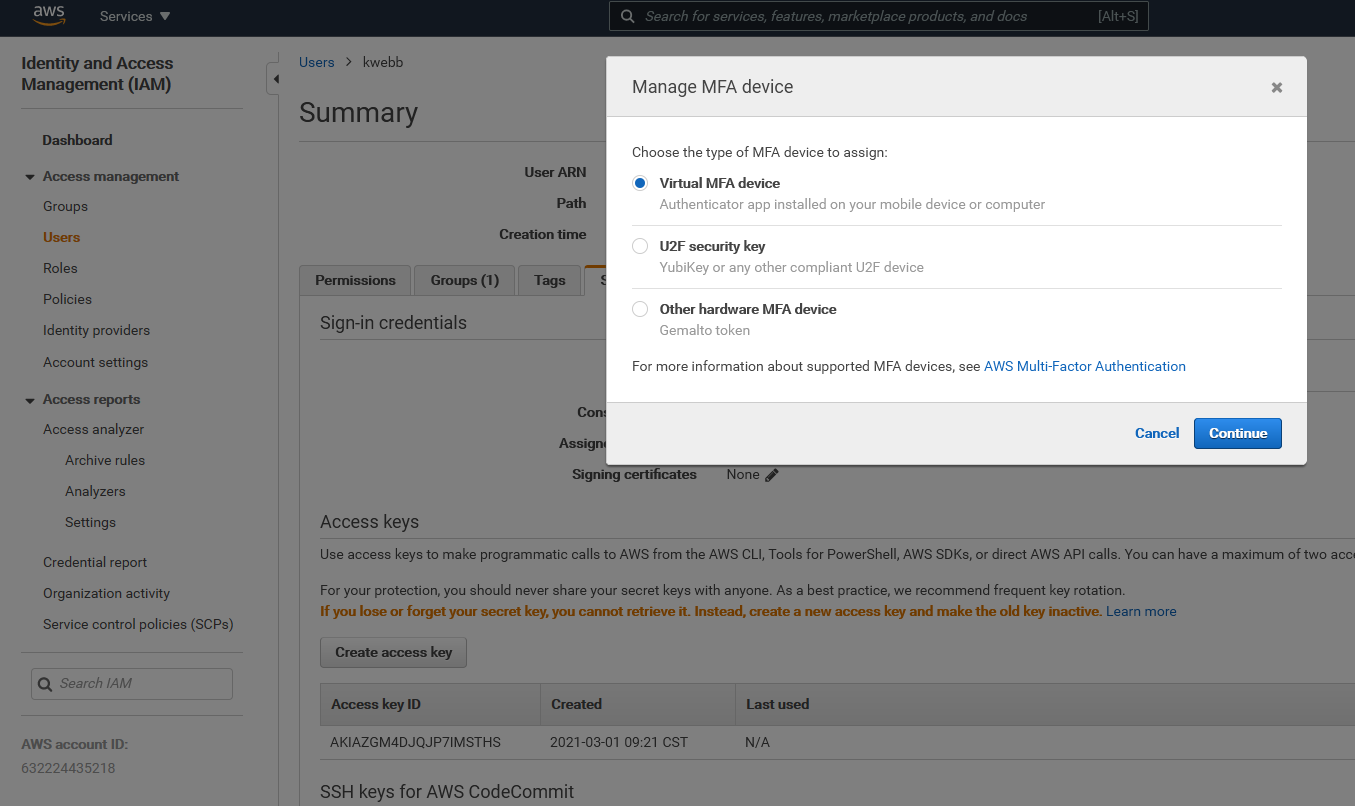1355x806 pixels.
Task: Collapse the Access reports section
Action: (29, 400)
